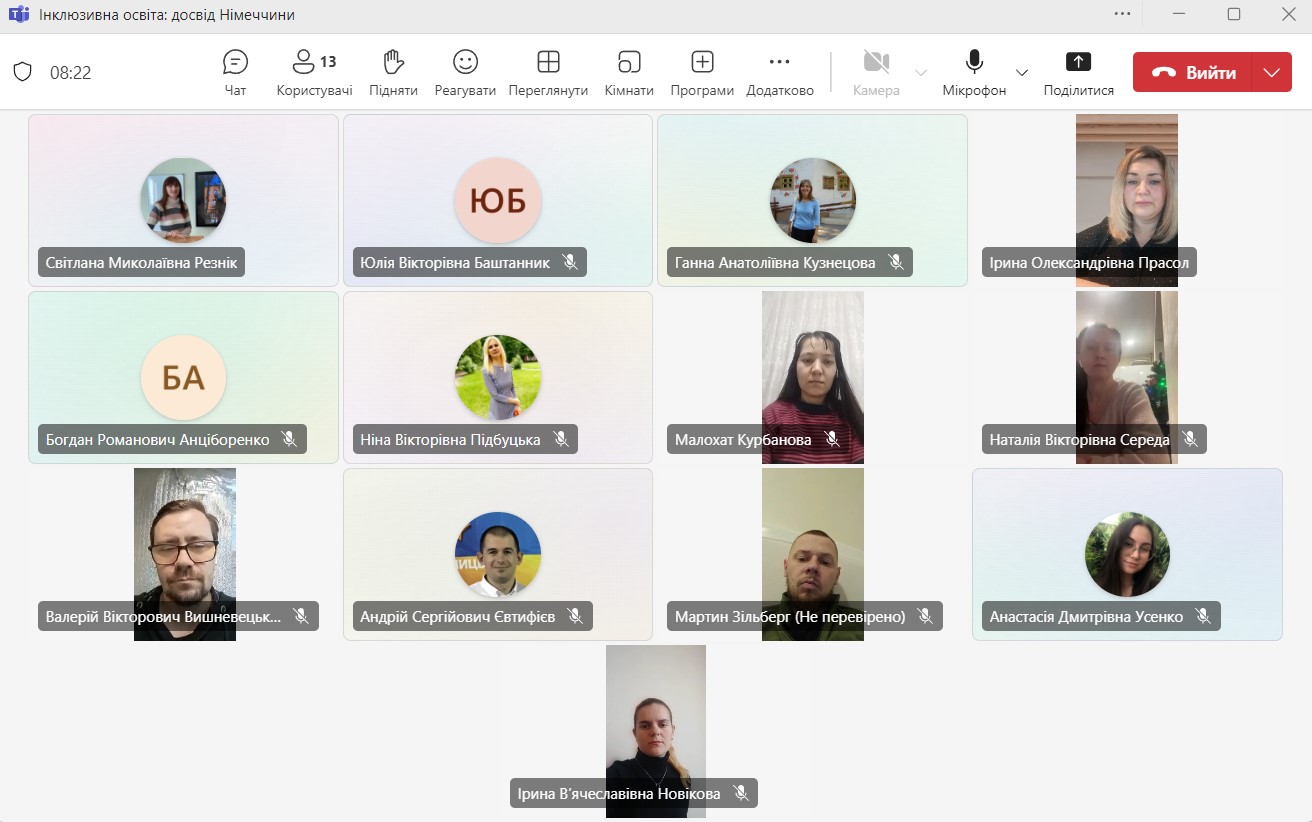This screenshot has width=1312, height=822.
Task: Raise hand with Підняти icon
Action: [x=393, y=72]
